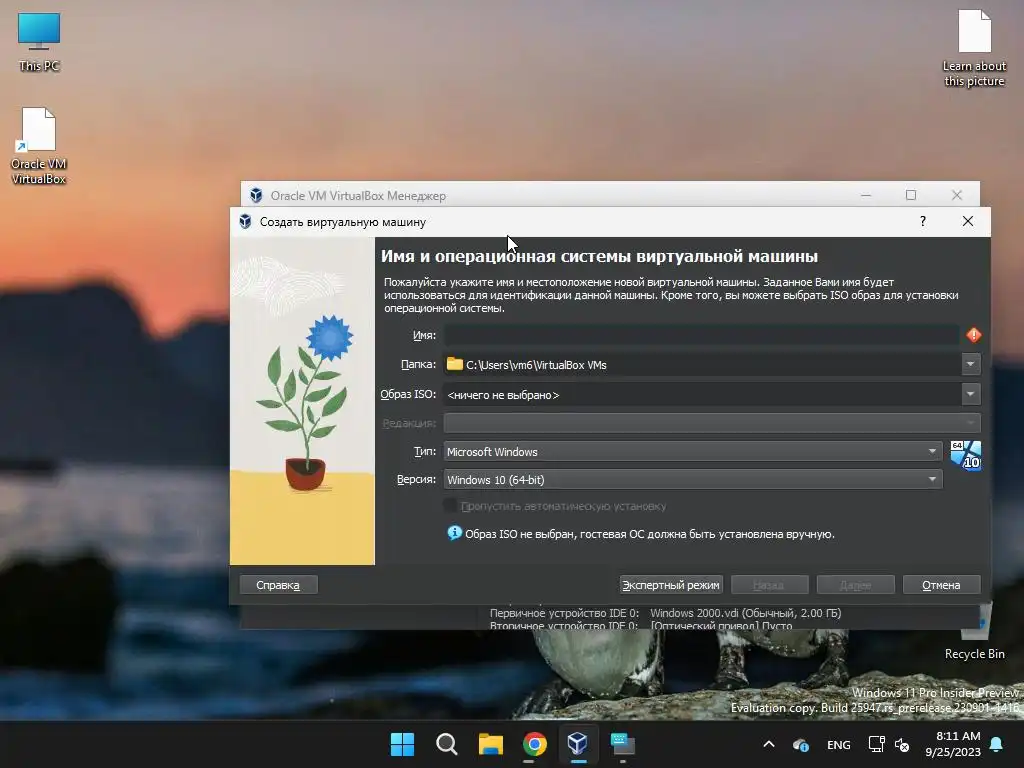1024x768 pixels.
Task: Open notifications bell icon
Action: point(997,744)
